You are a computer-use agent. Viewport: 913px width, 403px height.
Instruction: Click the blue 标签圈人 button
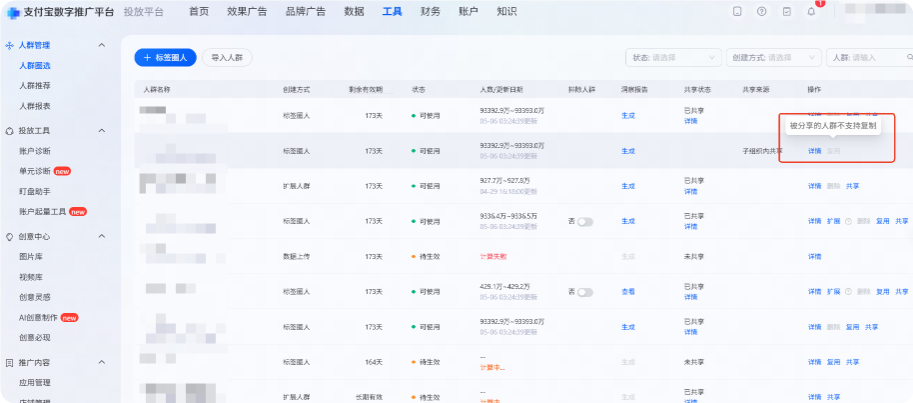pyautogui.click(x=165, y=58)
